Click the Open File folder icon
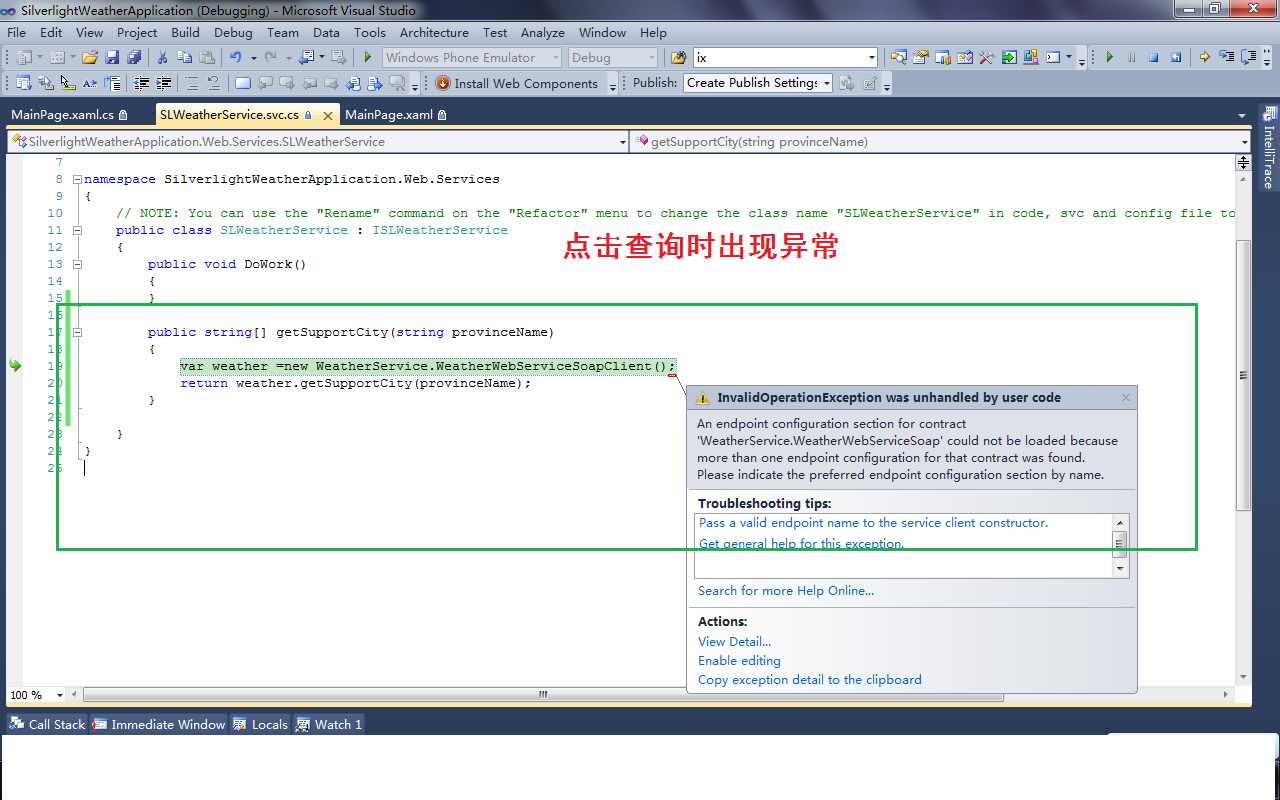The image size is (1280, 800). tap(90, 57)
